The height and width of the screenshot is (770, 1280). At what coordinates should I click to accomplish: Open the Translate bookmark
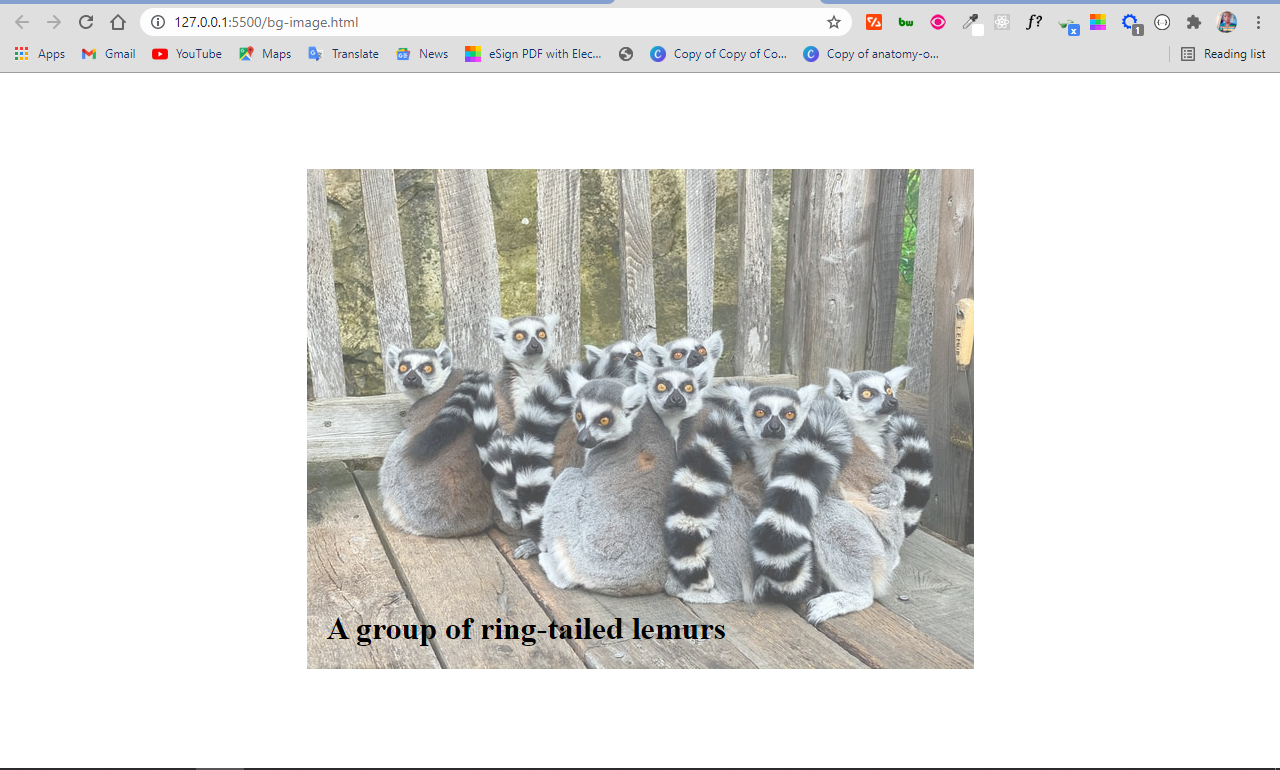(343, 54)
